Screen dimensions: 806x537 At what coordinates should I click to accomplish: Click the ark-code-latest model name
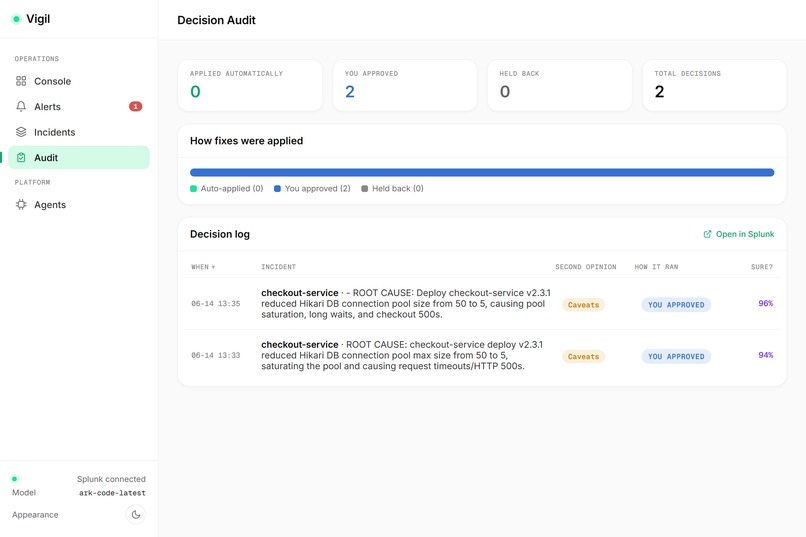[112, 493]
